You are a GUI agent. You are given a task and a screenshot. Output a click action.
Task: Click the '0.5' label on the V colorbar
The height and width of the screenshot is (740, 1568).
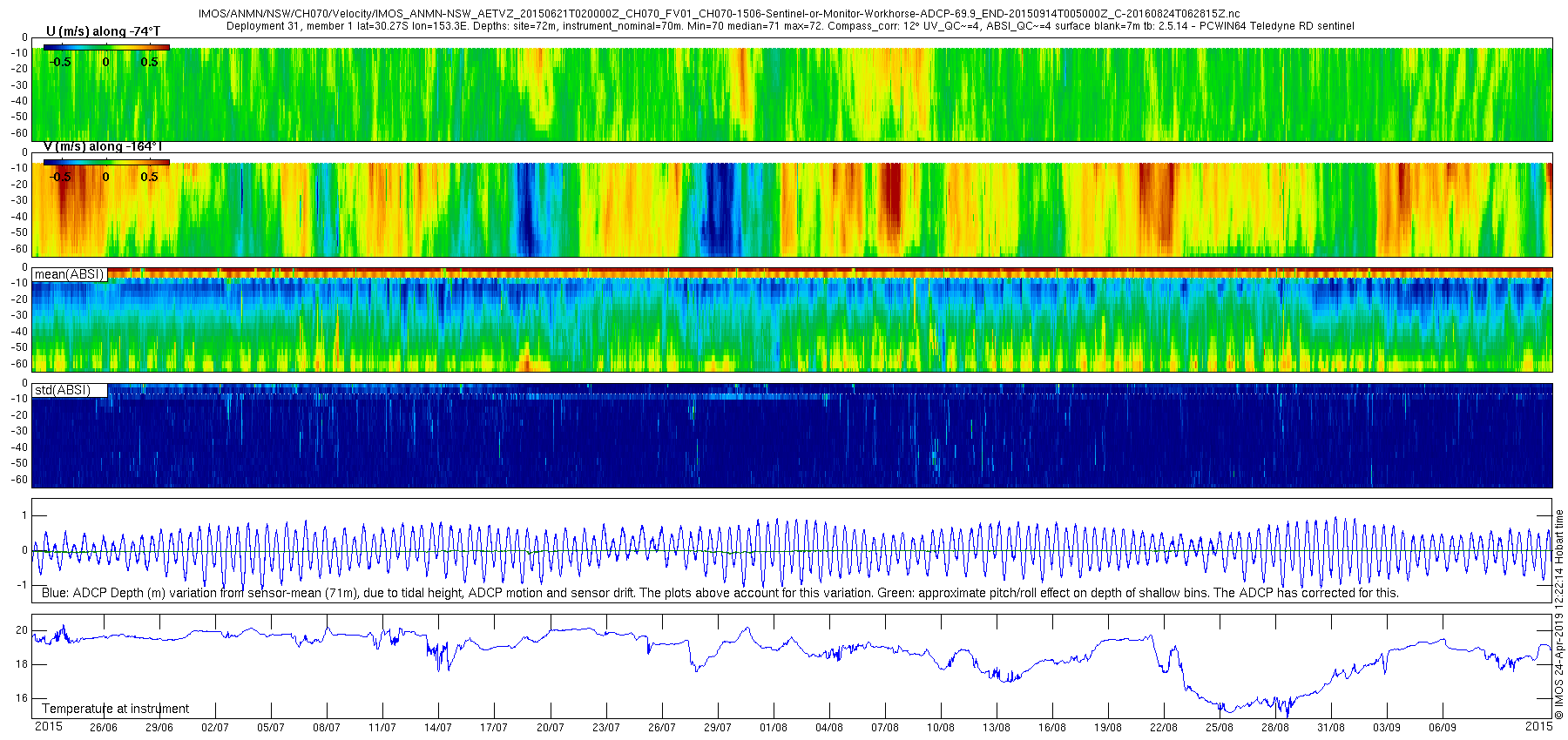tap(150, 177)
